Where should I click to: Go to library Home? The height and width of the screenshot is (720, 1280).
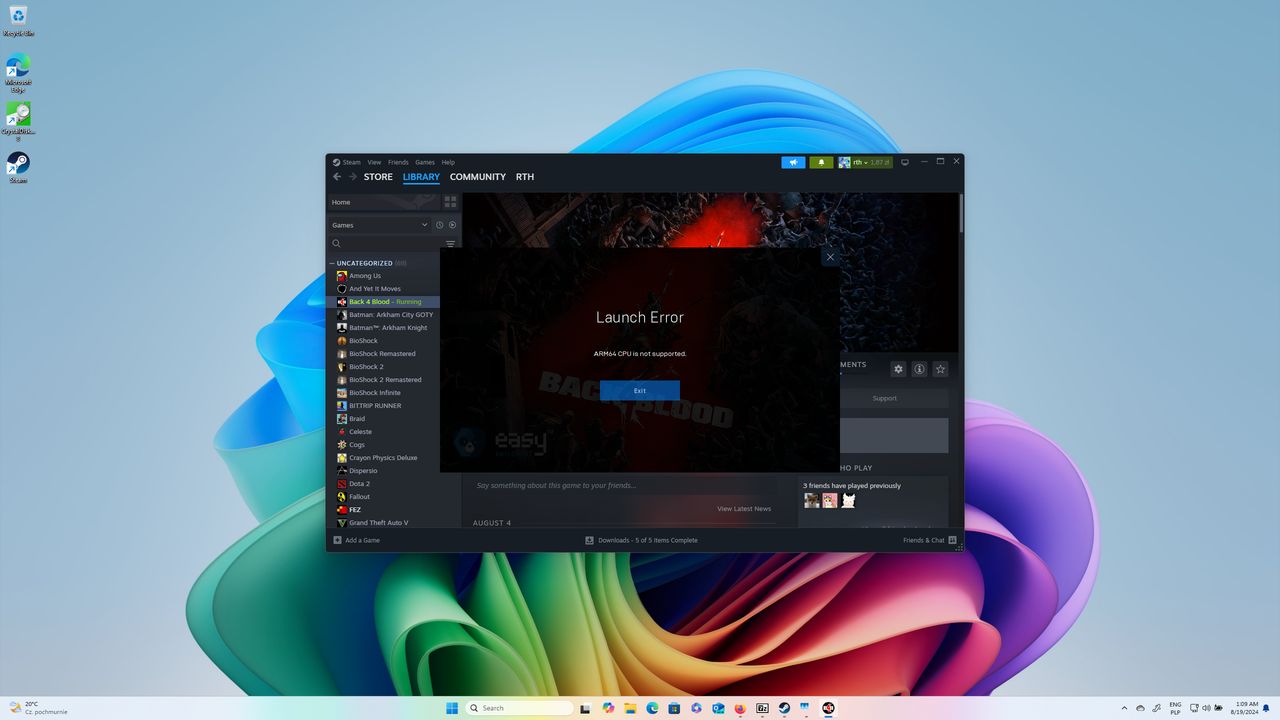pyautogui.click(x=384, y=202)
